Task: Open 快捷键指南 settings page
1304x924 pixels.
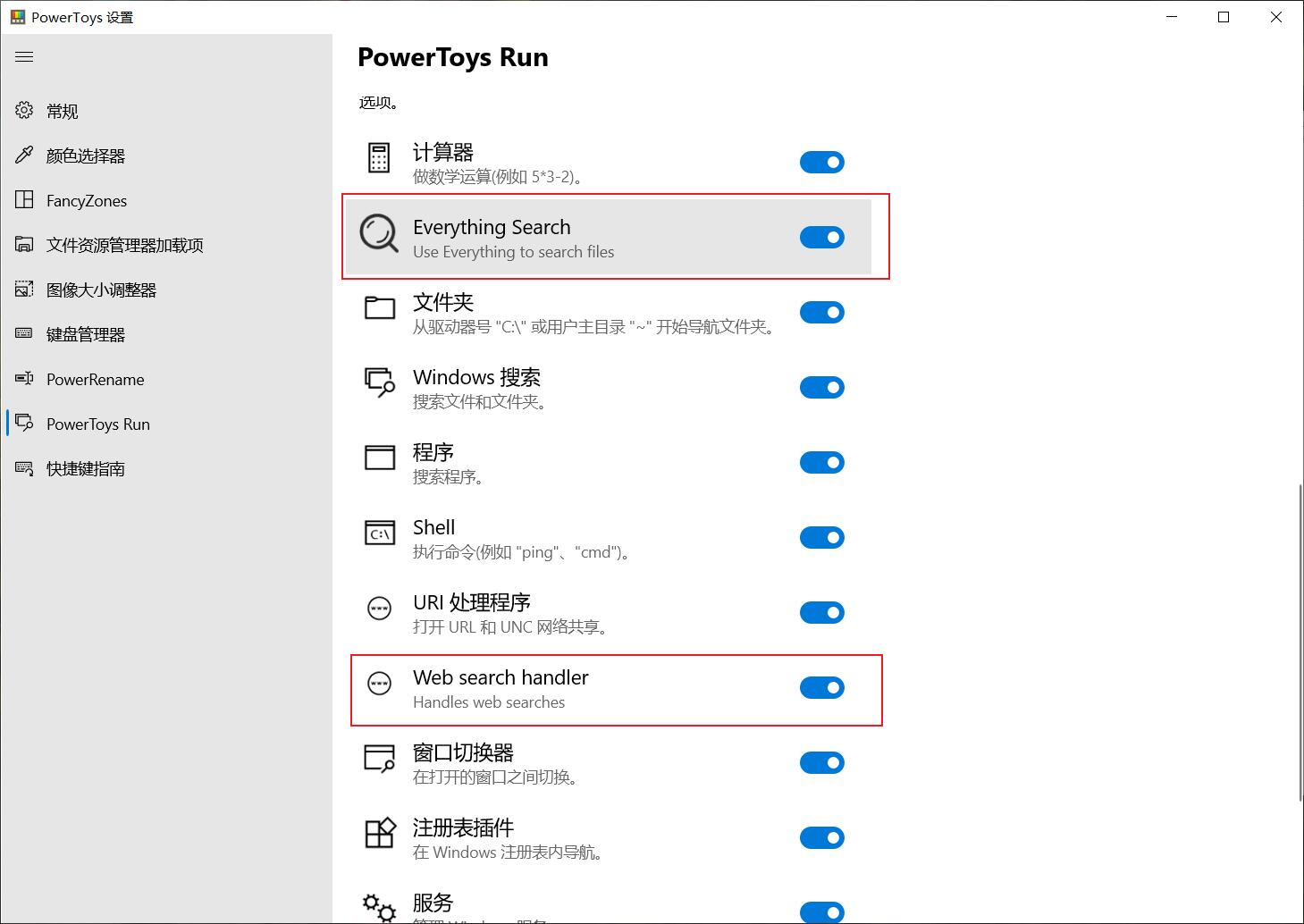Action: [x=166, y=468]
